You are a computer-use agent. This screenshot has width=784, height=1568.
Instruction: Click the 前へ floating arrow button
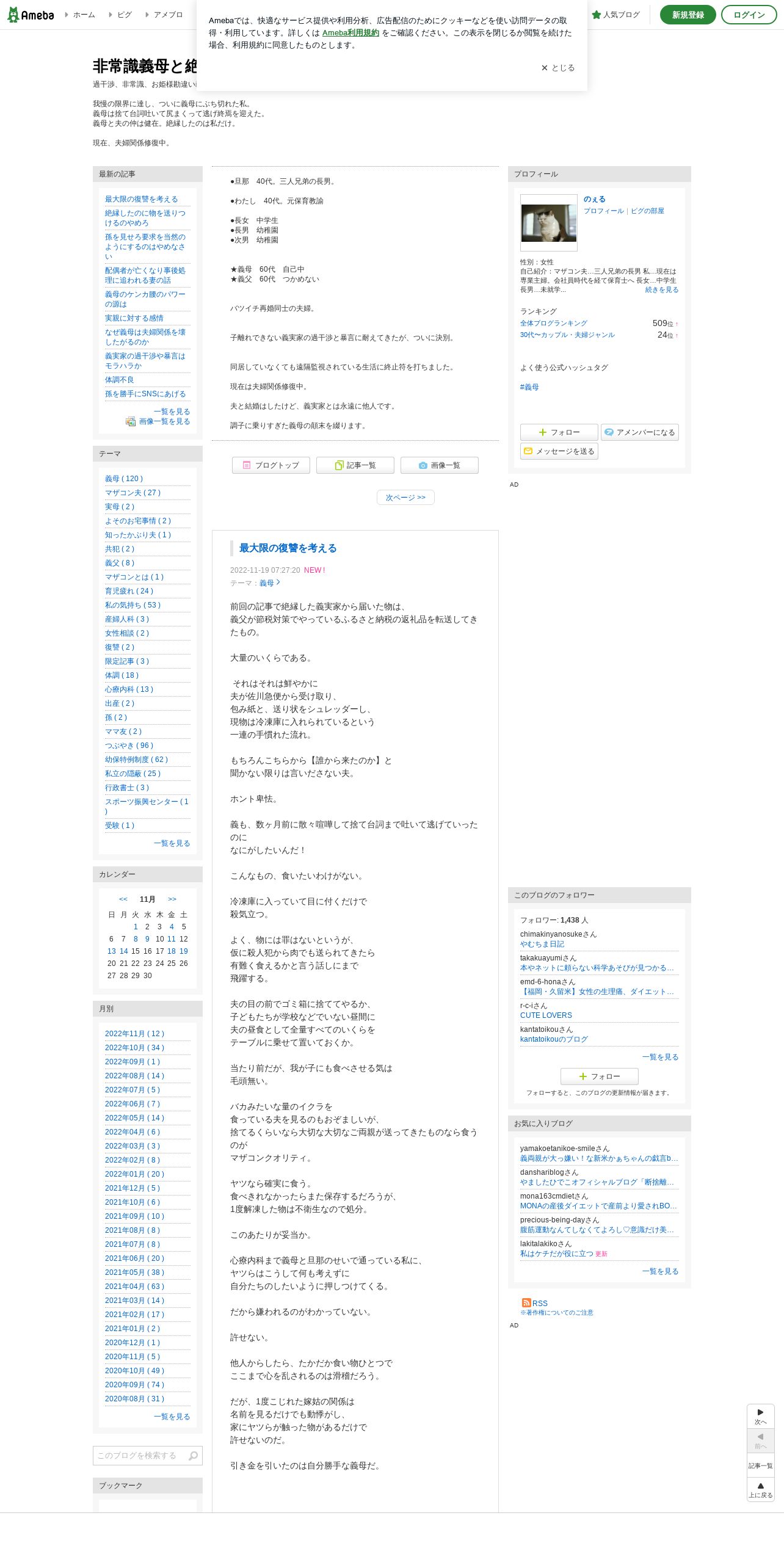coord(761,1441)
